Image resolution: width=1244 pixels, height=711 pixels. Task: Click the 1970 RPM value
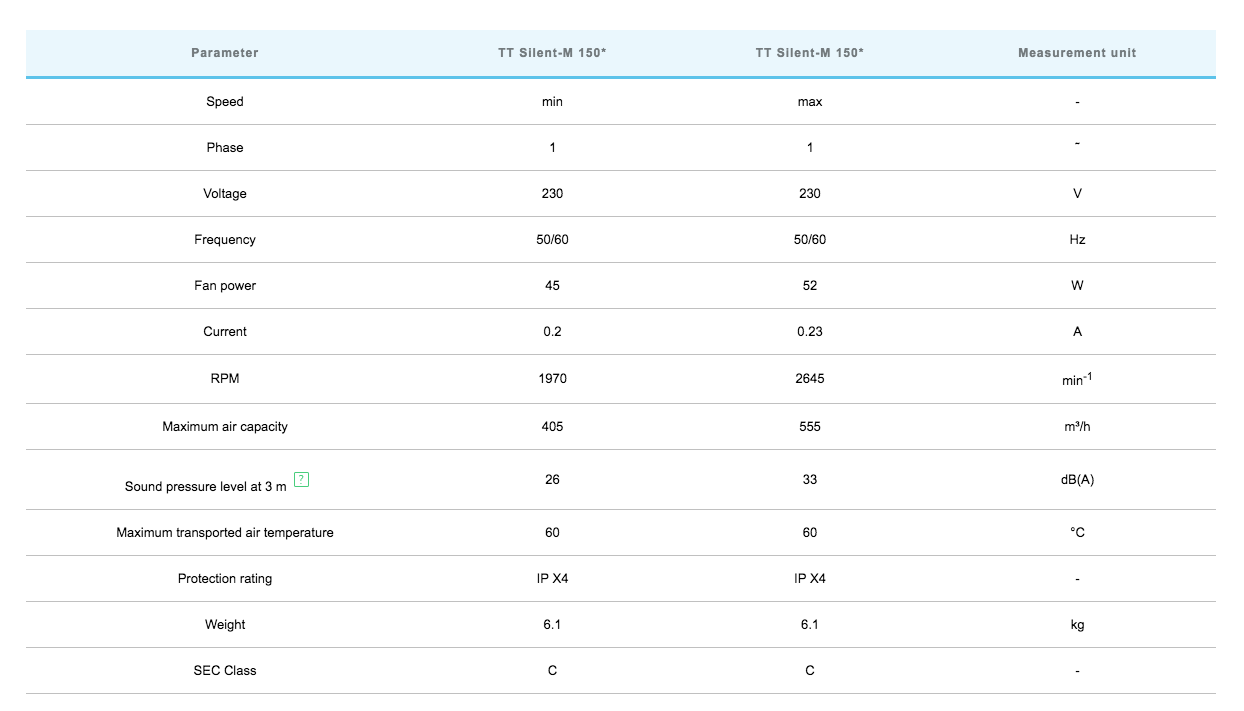552,379
